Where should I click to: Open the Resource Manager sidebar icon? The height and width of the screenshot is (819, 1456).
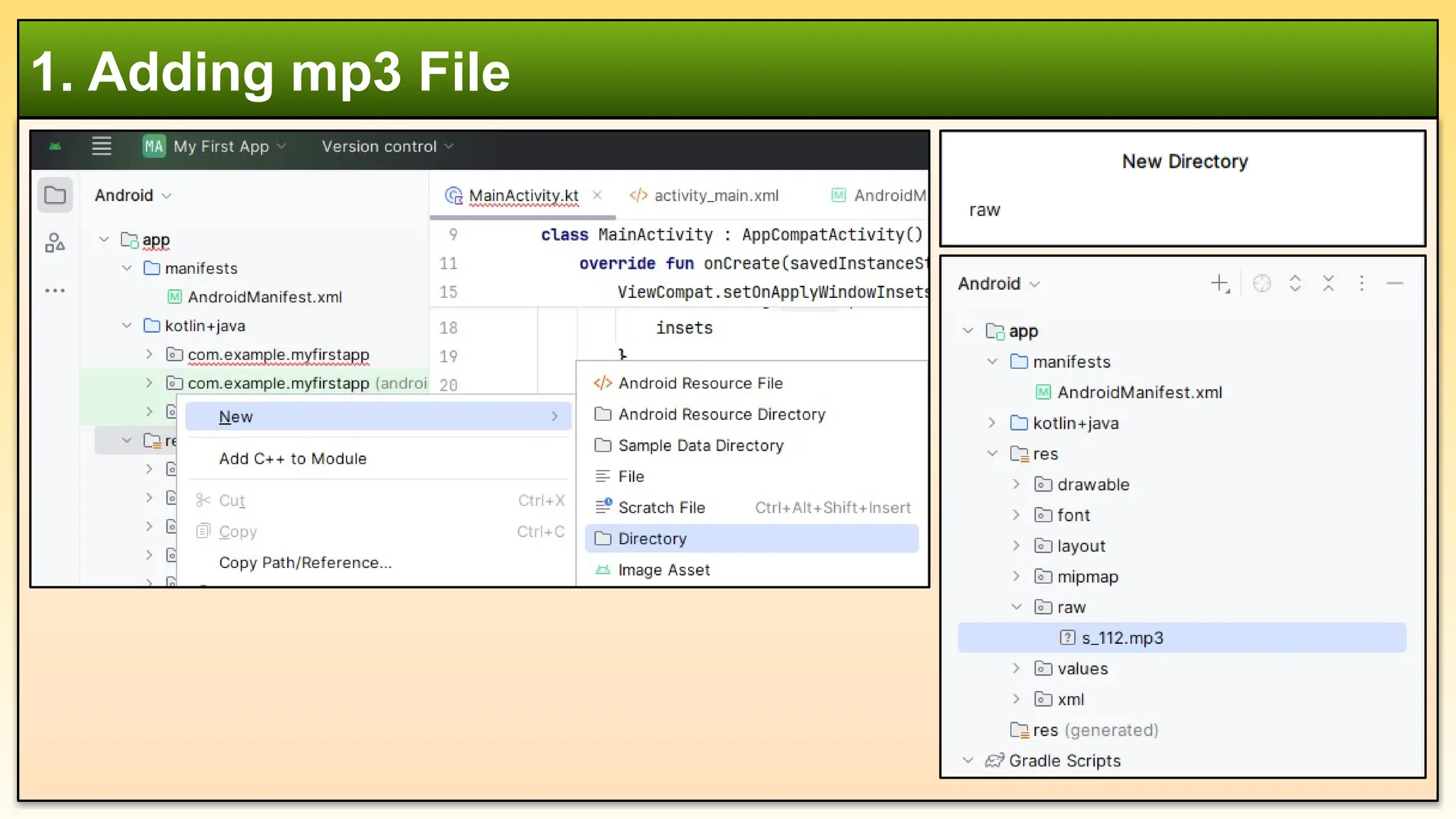tap(55, 243)
